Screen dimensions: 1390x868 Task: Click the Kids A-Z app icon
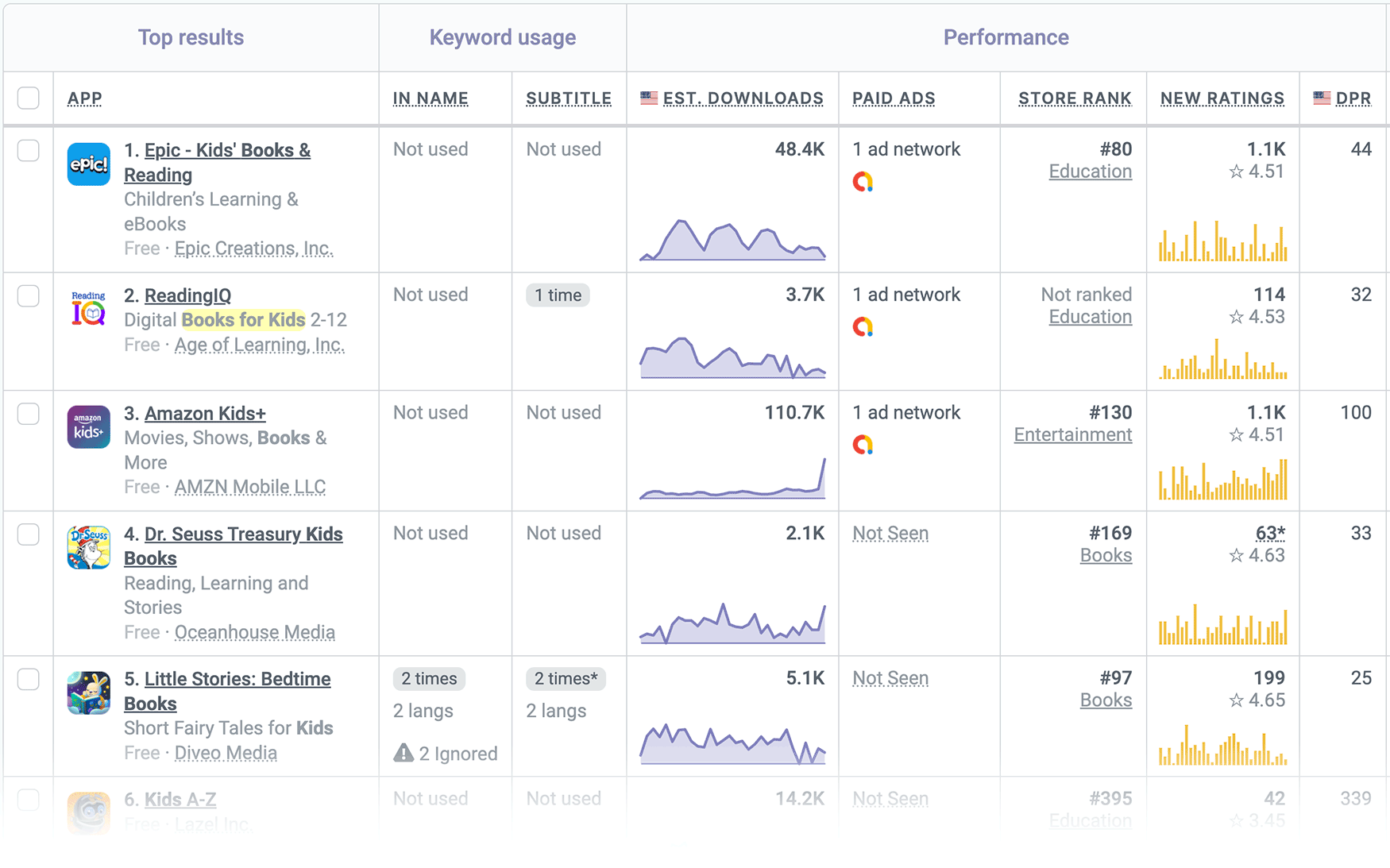88,812
